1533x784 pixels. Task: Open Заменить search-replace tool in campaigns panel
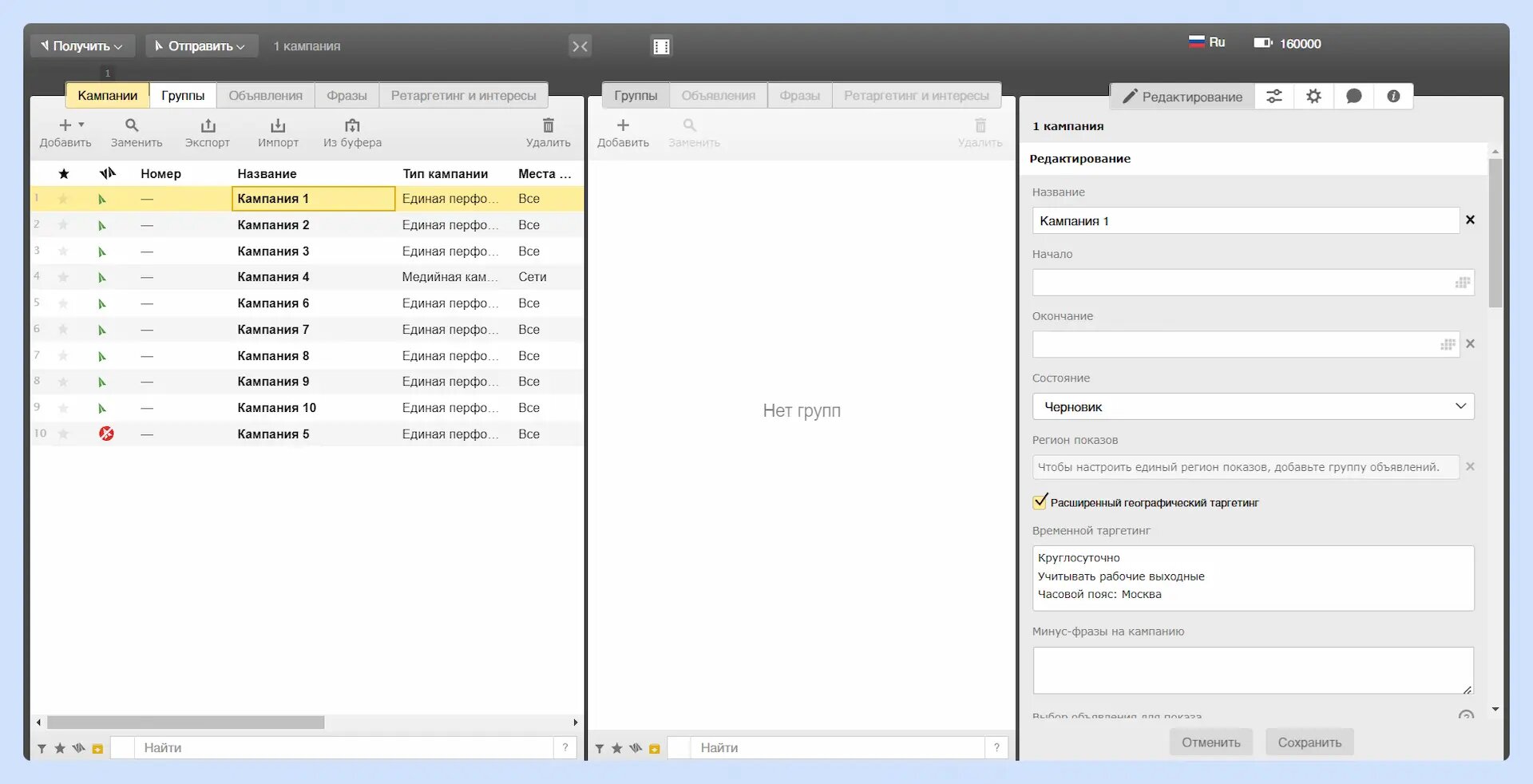coord(133,125)
